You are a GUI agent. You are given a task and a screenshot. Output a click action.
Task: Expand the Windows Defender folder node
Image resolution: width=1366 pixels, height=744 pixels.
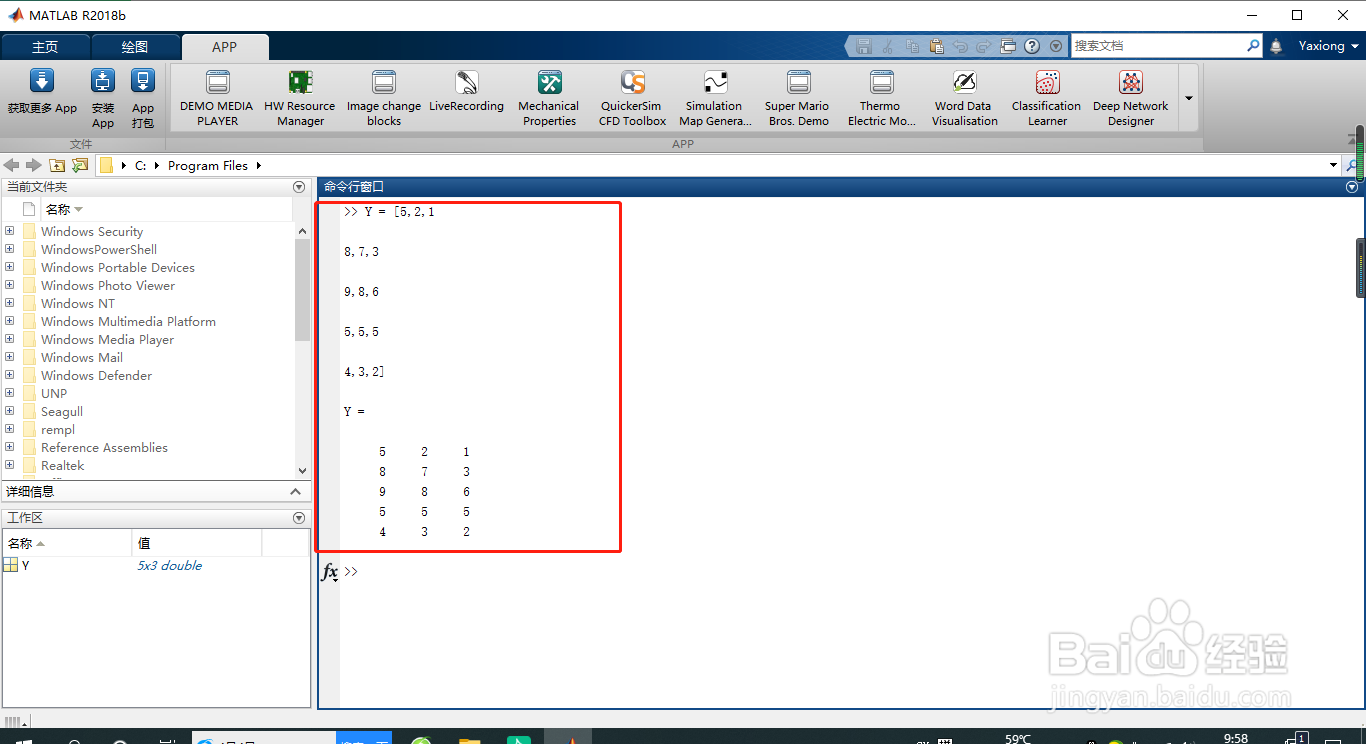tap(10, 375)
